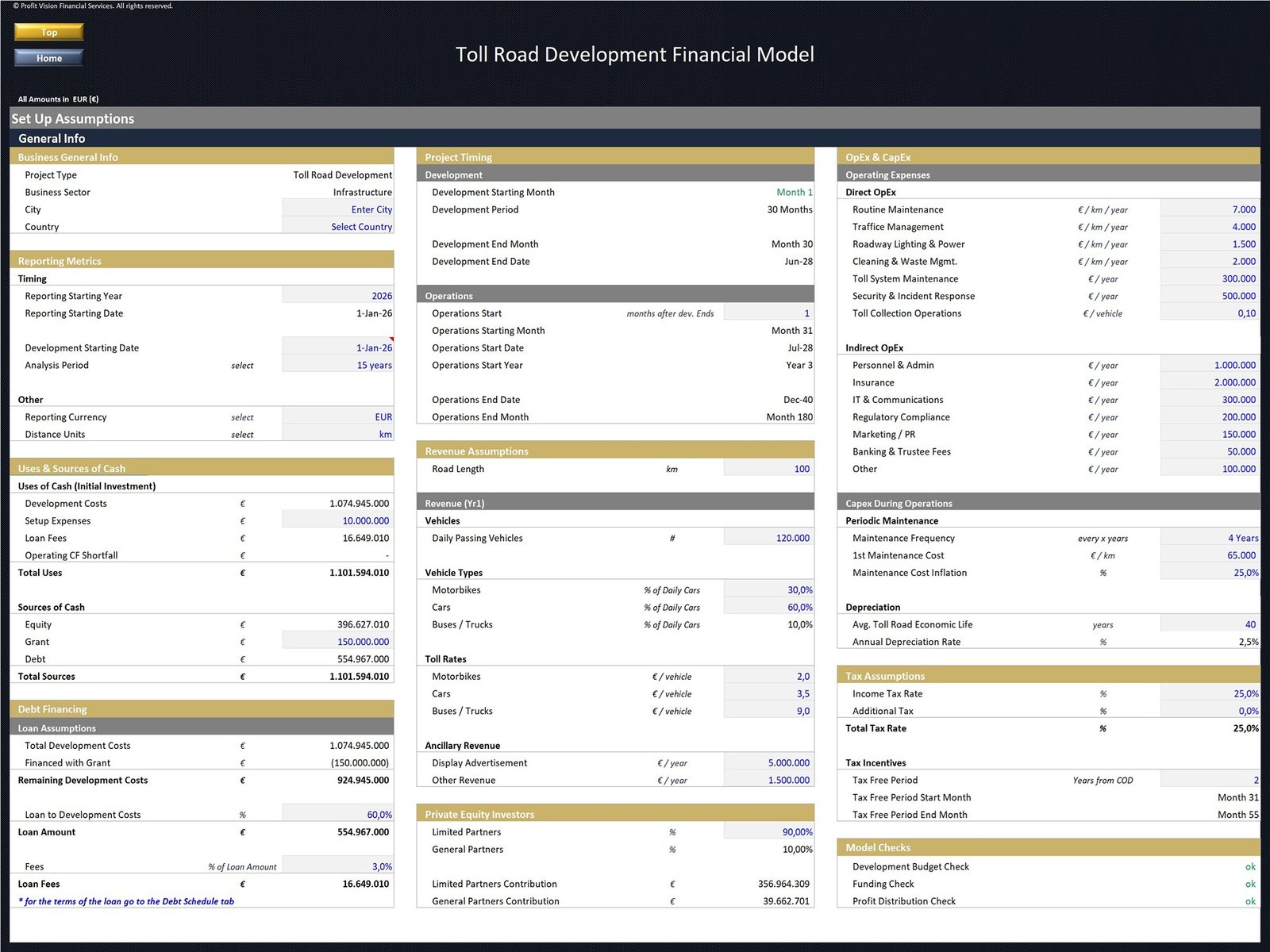
Task: Open the Analysis Period dropdown showing 15 years
Action: (x=337, y=365)
